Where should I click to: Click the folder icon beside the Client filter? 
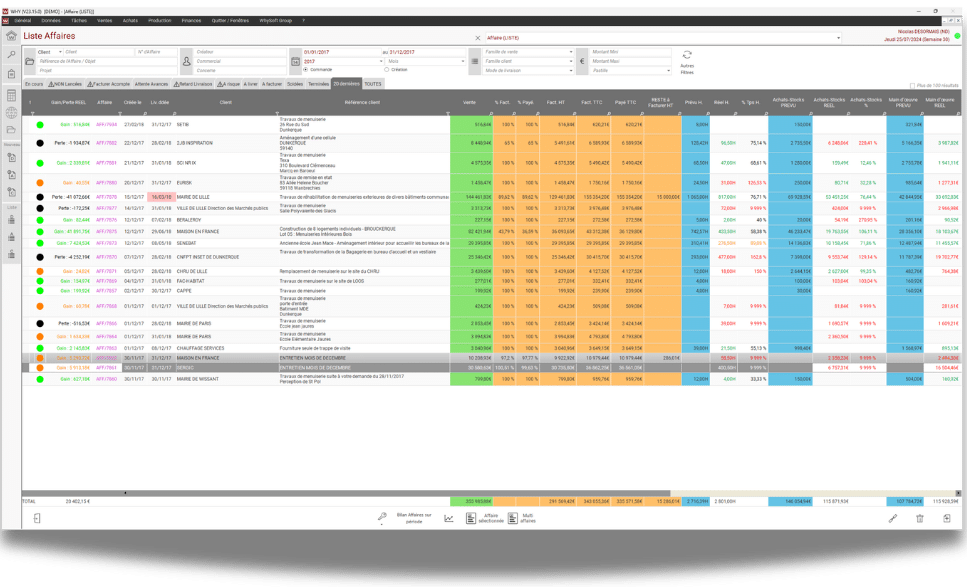pos(30,62)
